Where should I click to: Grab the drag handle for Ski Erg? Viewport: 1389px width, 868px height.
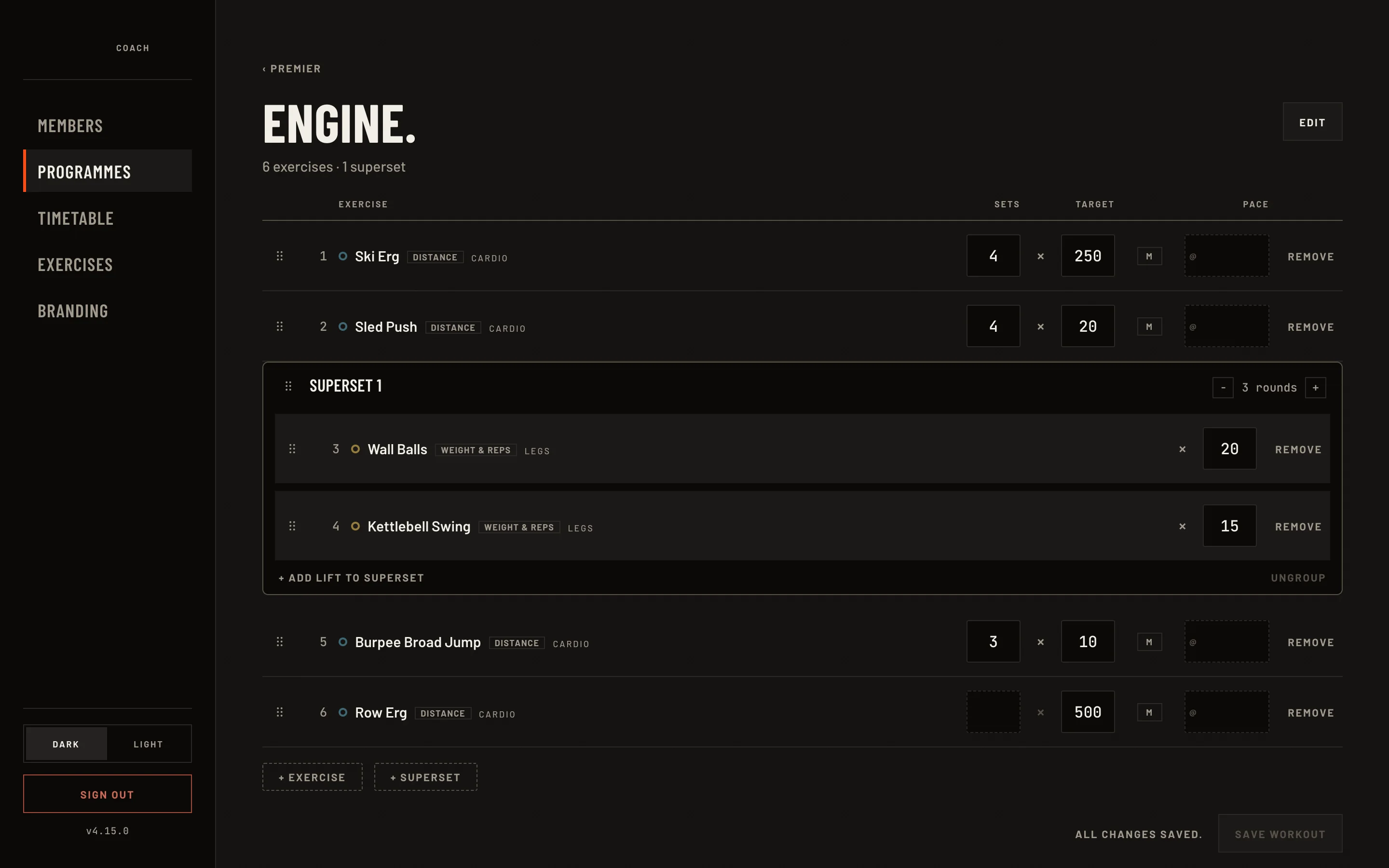(x=280, y=256)
